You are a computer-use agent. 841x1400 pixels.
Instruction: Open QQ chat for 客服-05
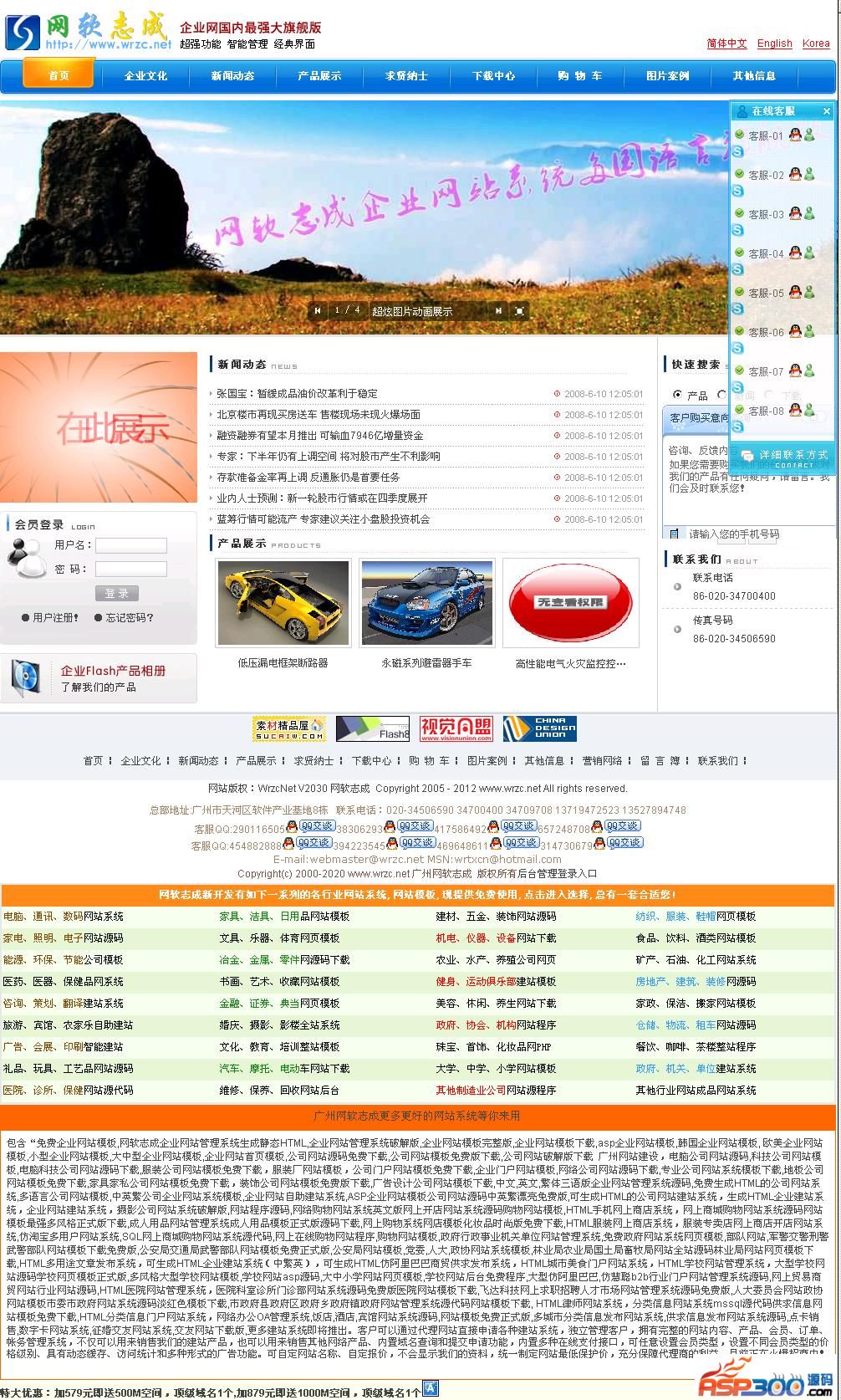(x=795, y=292)
